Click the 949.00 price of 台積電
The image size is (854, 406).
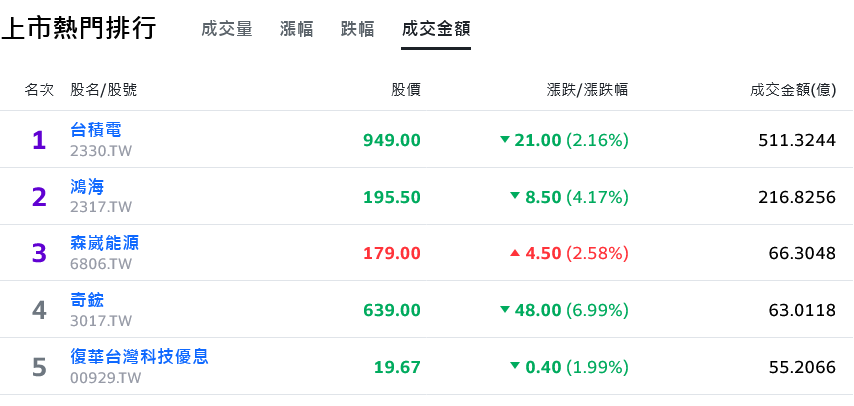tap(392, 140)
